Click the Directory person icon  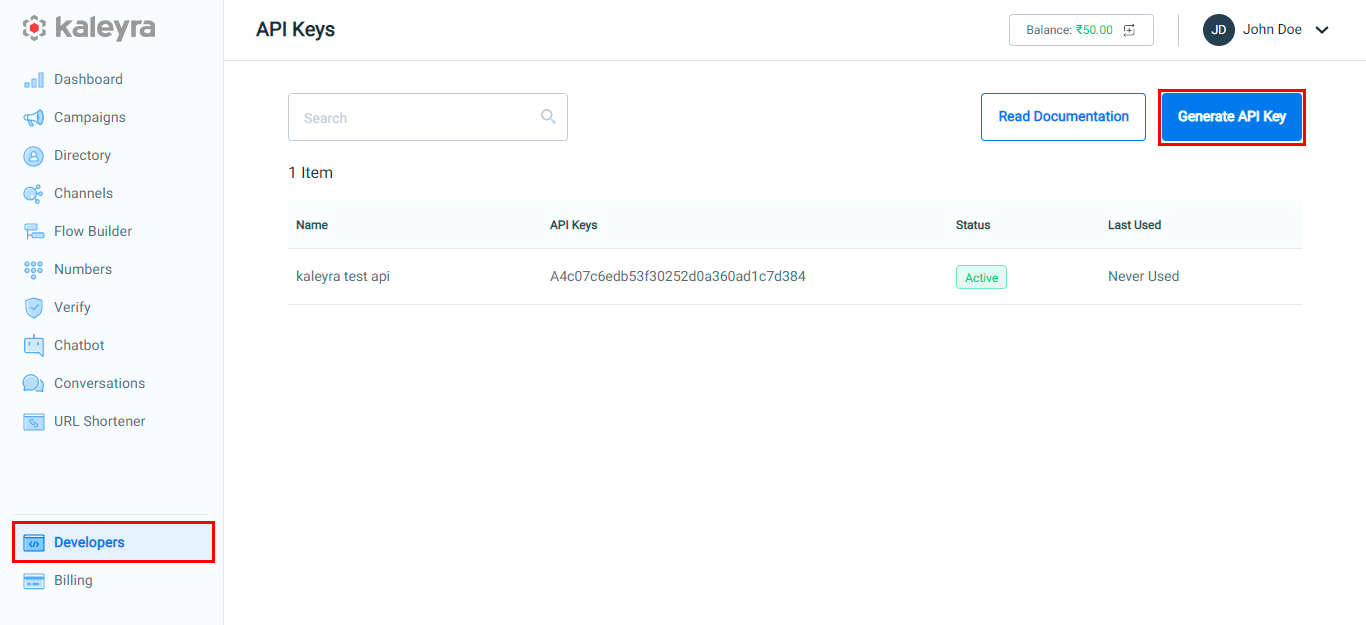pos(34,156)
